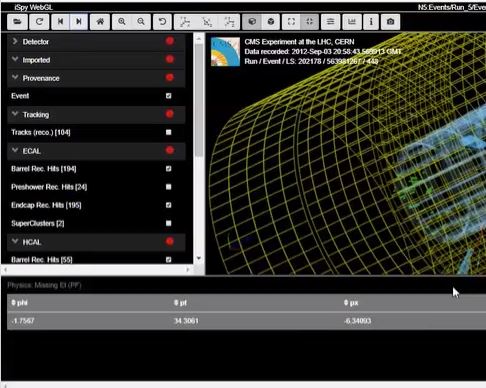Reset view with the home icon
The width and height of the screenshot is (486, 388).
click(x=100, y=22)
